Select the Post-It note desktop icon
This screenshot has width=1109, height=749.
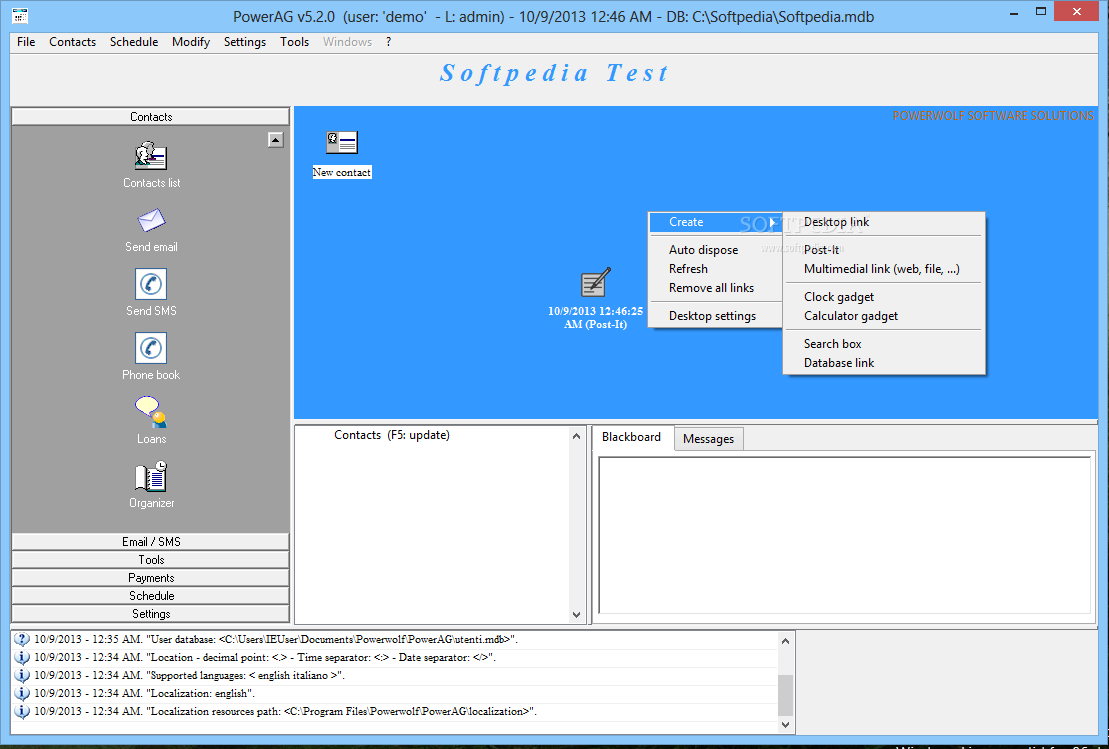coord(595,283)
